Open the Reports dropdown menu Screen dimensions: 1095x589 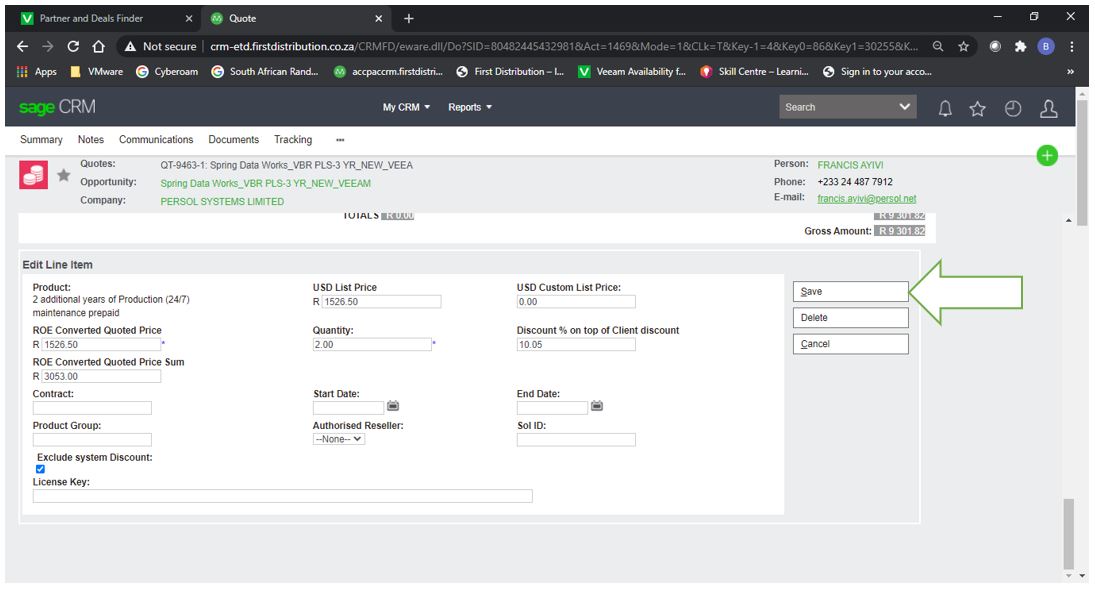[470, 107]
